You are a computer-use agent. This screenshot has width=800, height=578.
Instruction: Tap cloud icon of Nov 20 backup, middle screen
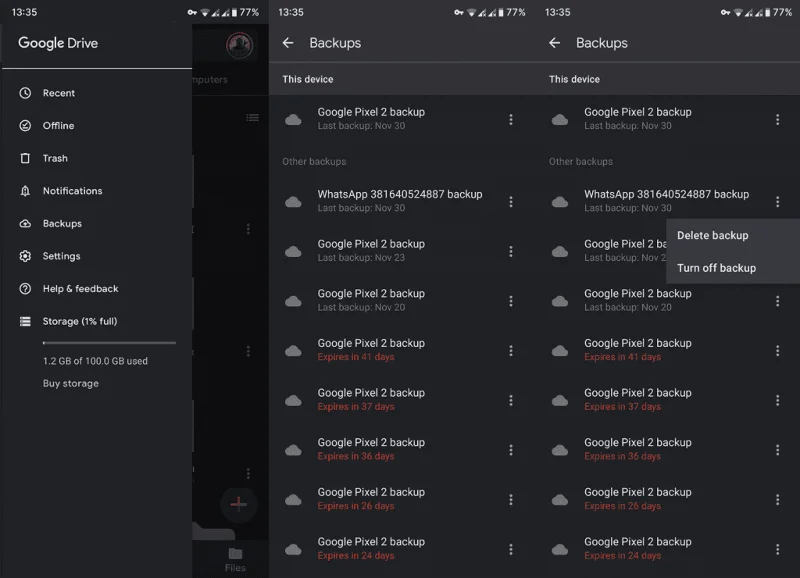pyautogui.click(x=293, y=301)
